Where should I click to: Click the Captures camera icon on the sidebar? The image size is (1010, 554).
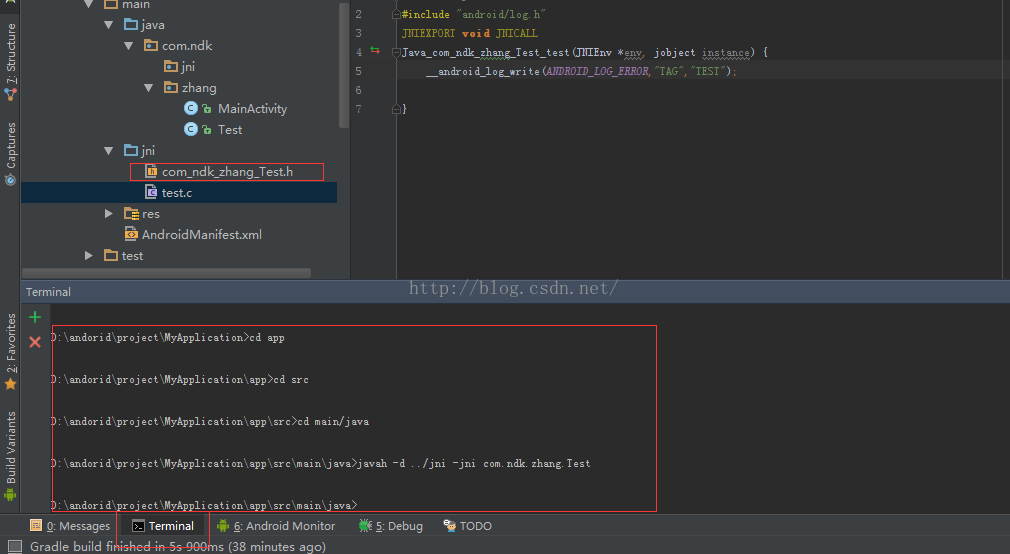pos(10,180)
